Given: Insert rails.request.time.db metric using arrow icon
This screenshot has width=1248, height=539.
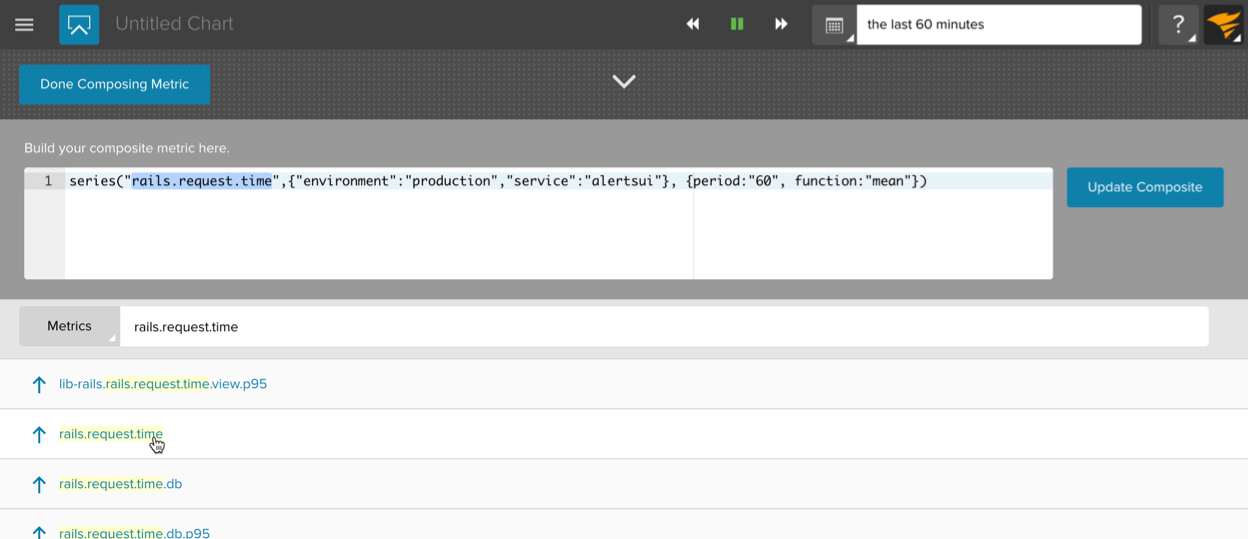Looking at the screenshot, I should (x=39, y=485).
